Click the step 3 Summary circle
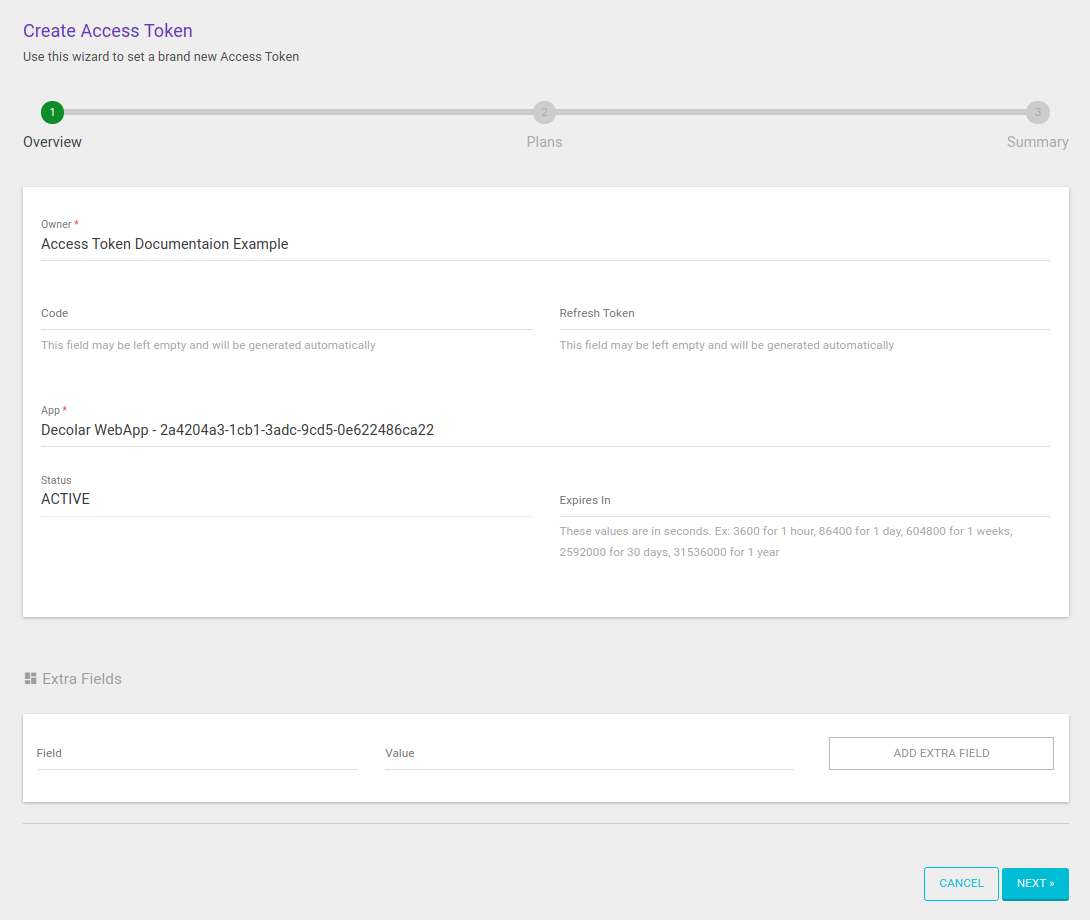 click(1037, 112)
